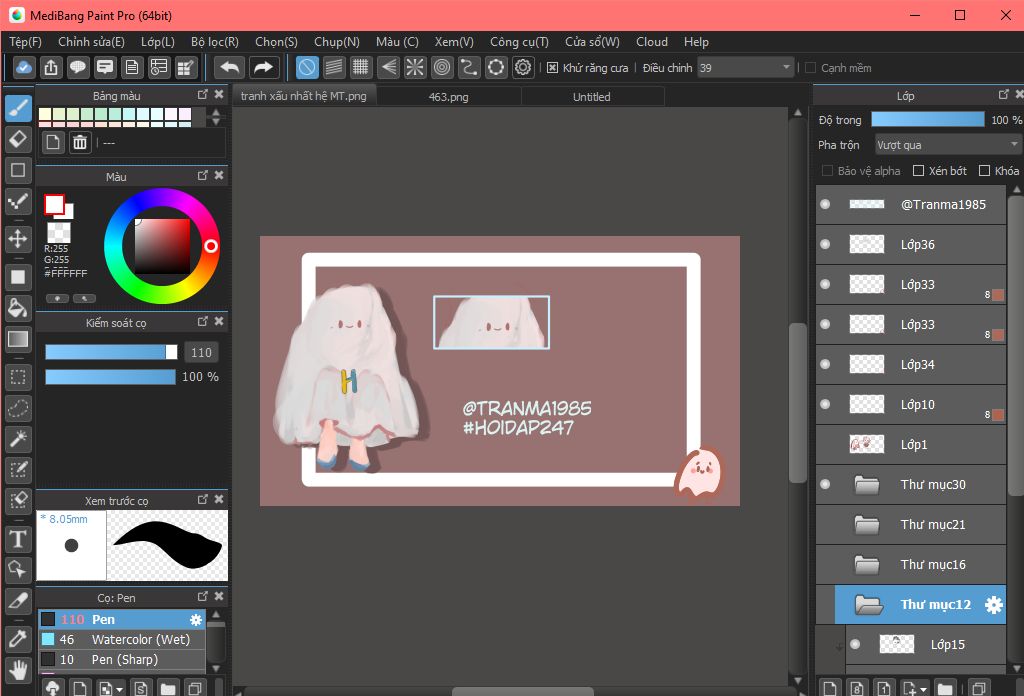The height and width of the screenshot is (696, 1024).
Task: Select the Gradient tool
Action: pos(18,340)
